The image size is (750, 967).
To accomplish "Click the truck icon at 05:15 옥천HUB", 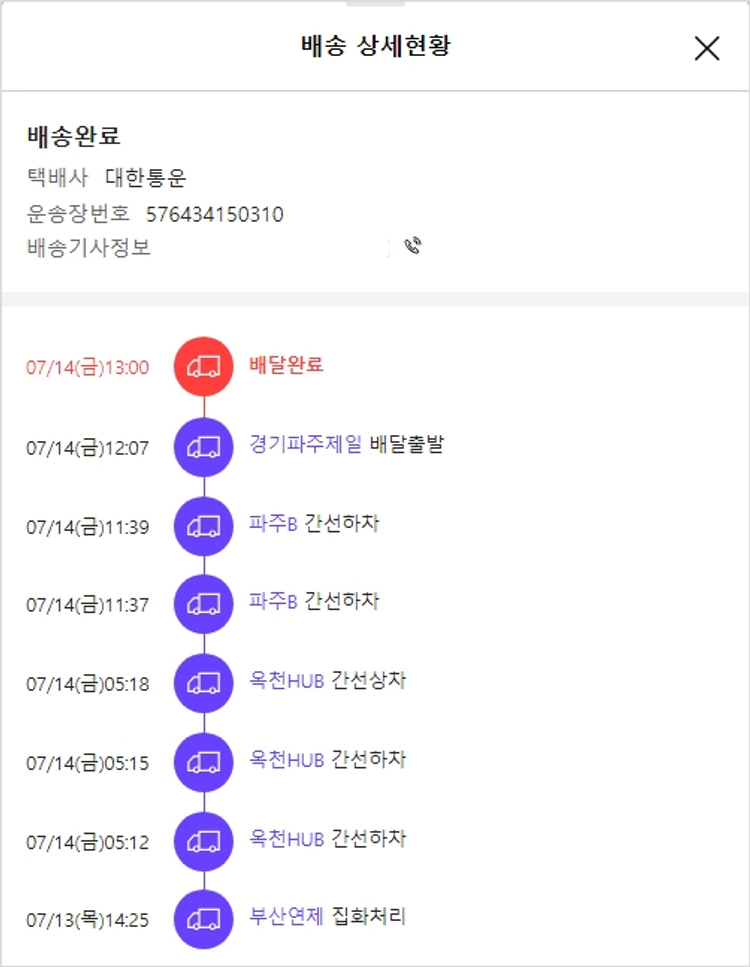I will 204,762.
